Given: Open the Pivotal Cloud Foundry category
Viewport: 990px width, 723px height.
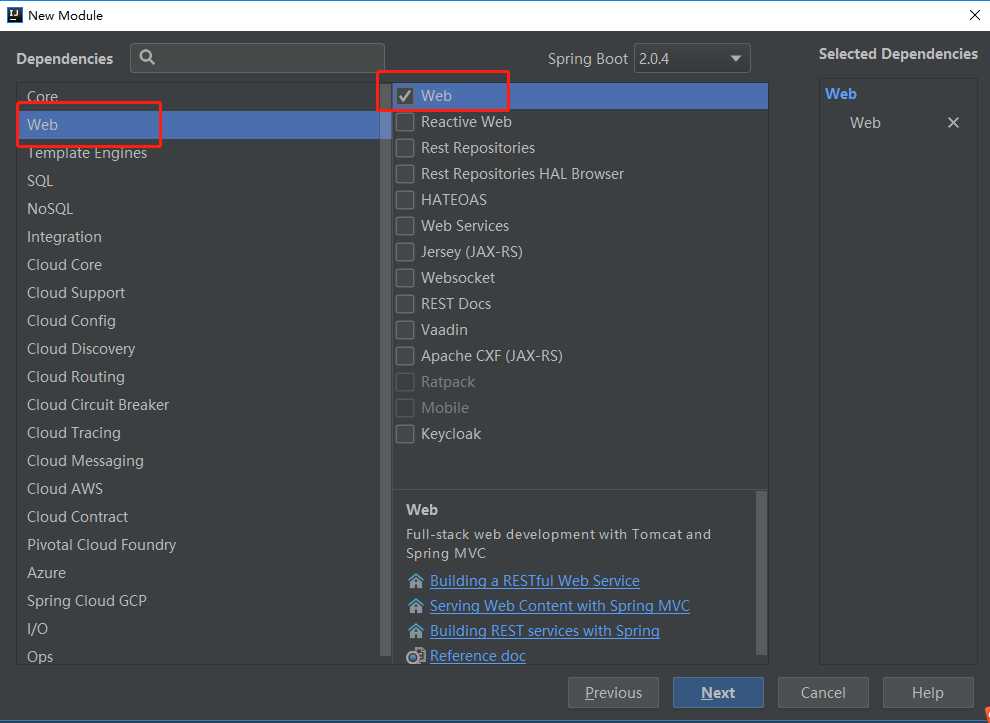Looking at the screenshot, I should click(x=198, y=545).
